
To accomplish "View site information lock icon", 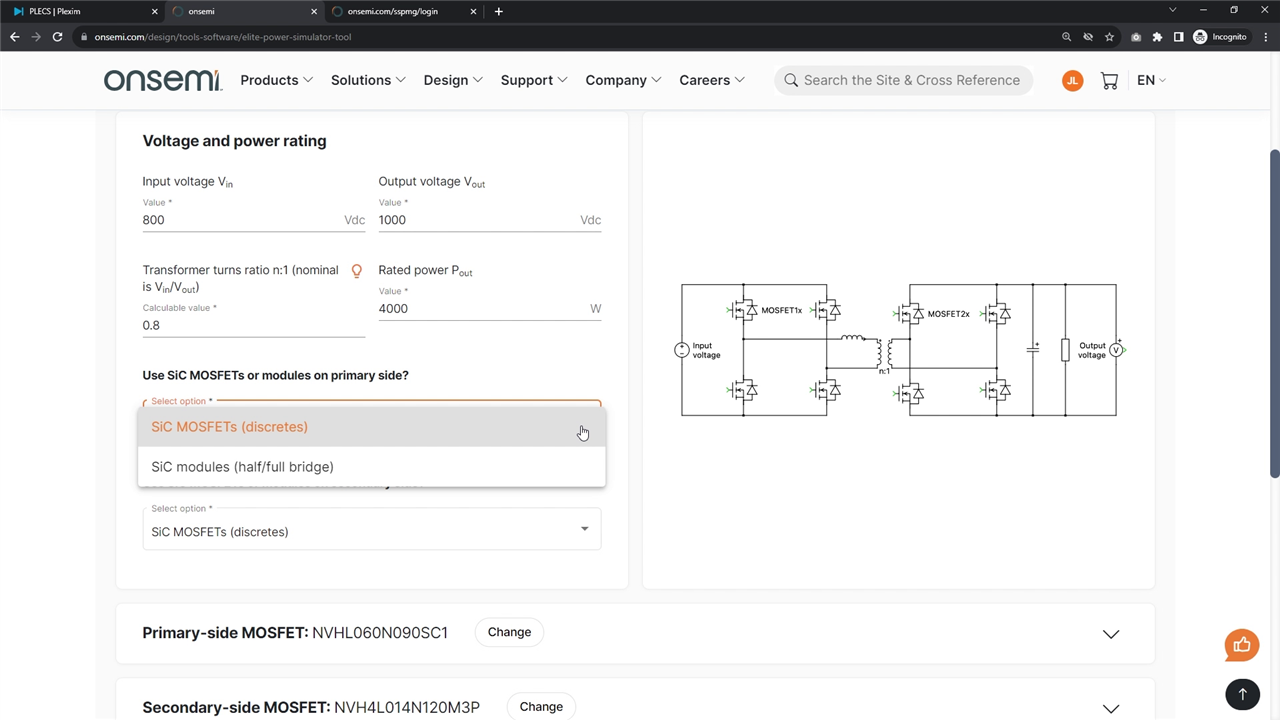I will pos(83,37).
